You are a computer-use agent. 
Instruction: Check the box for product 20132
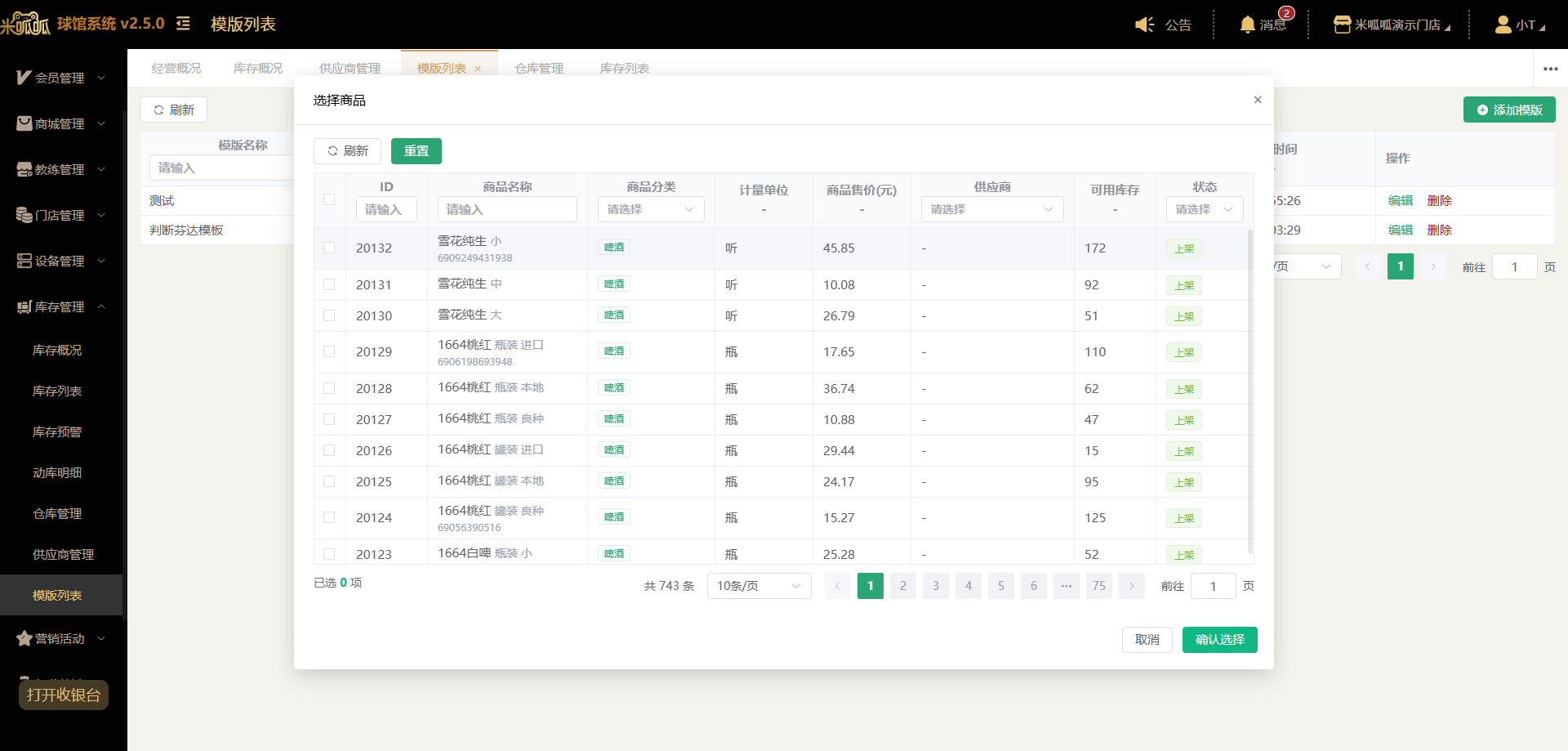(329, 248)
